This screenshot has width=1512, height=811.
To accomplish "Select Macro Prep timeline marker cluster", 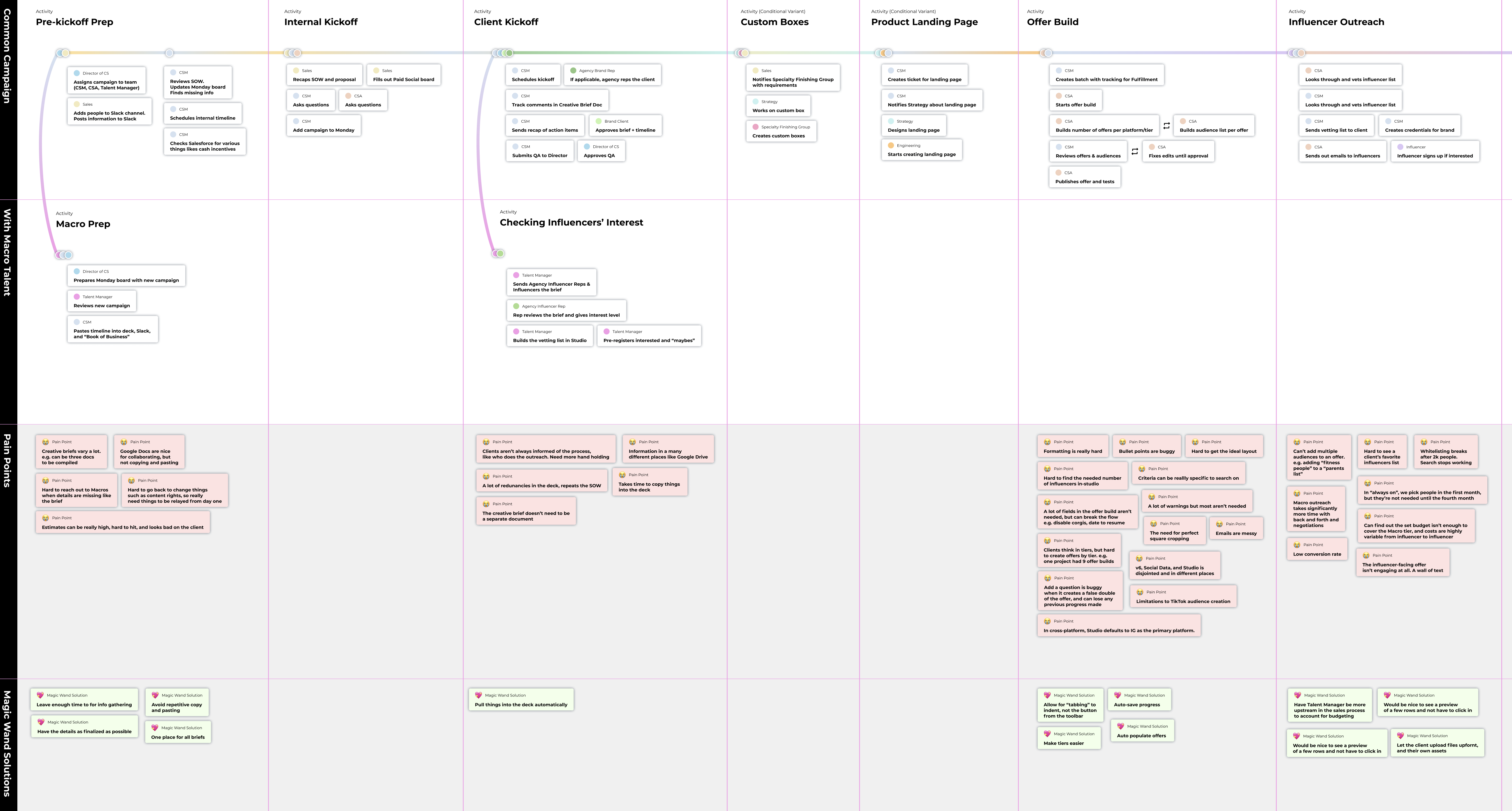I will [x=64, y=255].
